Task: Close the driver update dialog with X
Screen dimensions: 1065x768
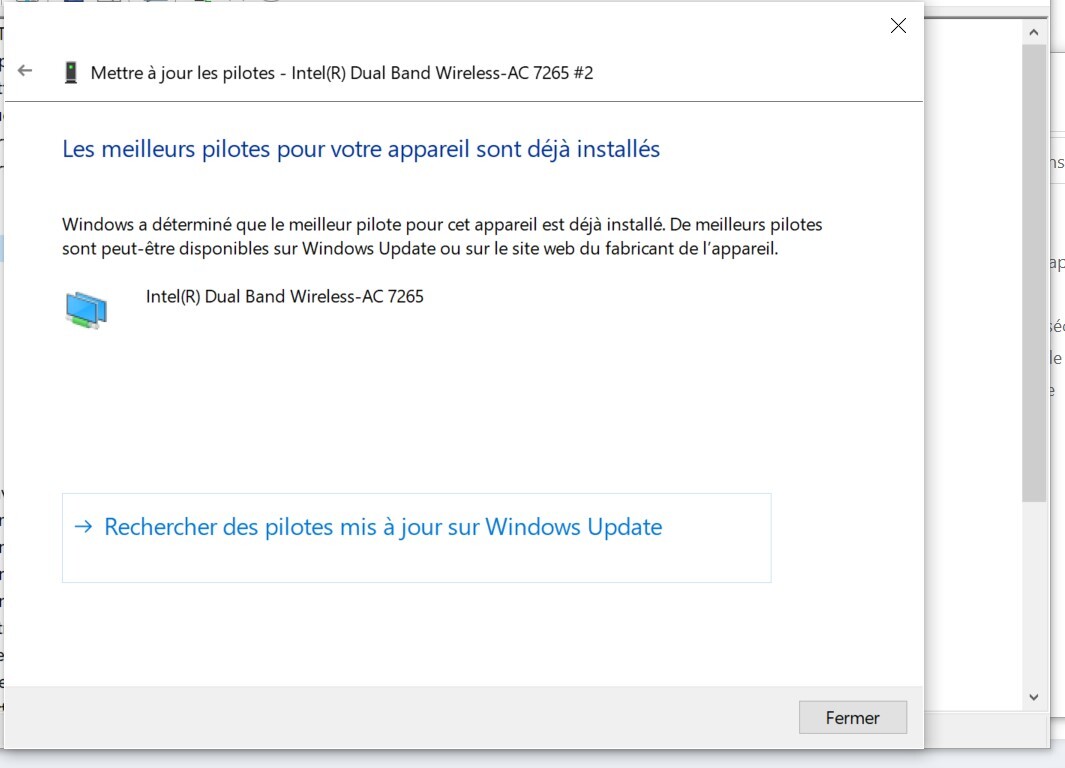Action: [x=898, y=26]
